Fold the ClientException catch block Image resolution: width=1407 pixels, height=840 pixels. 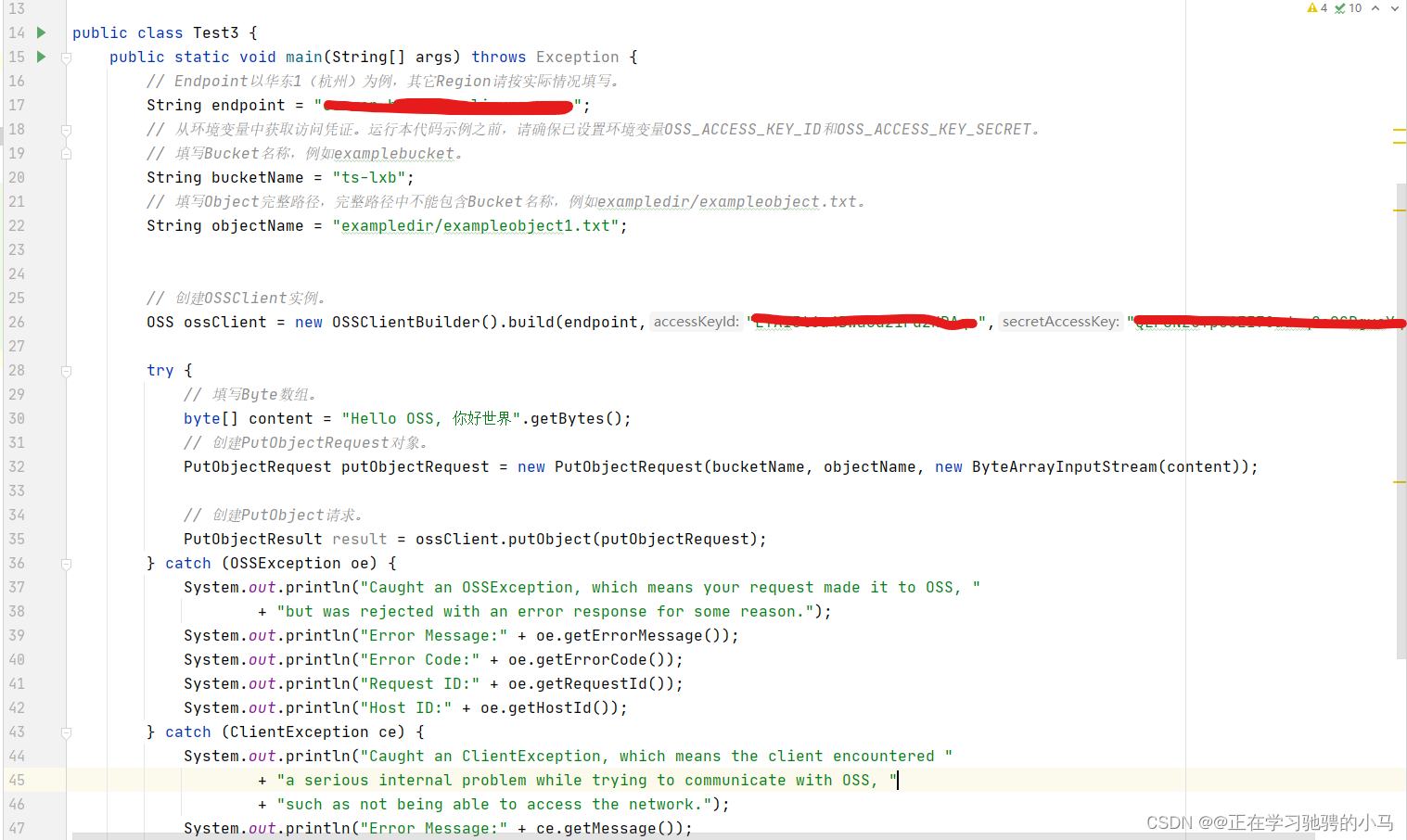coord(67,732)
